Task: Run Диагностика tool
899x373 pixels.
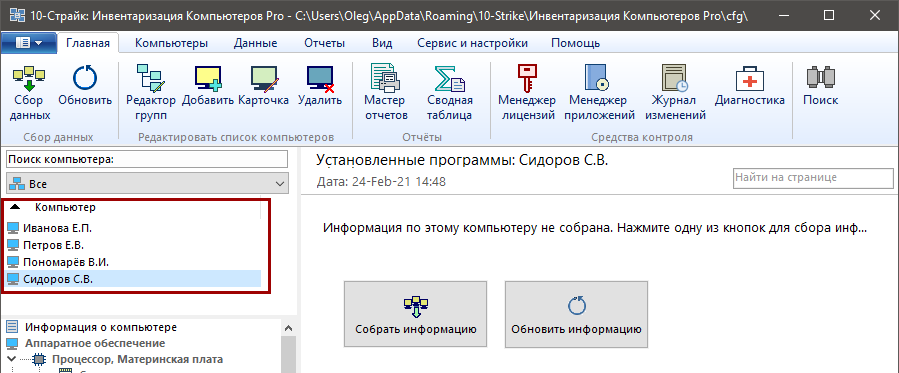Action: click(749, 86)
